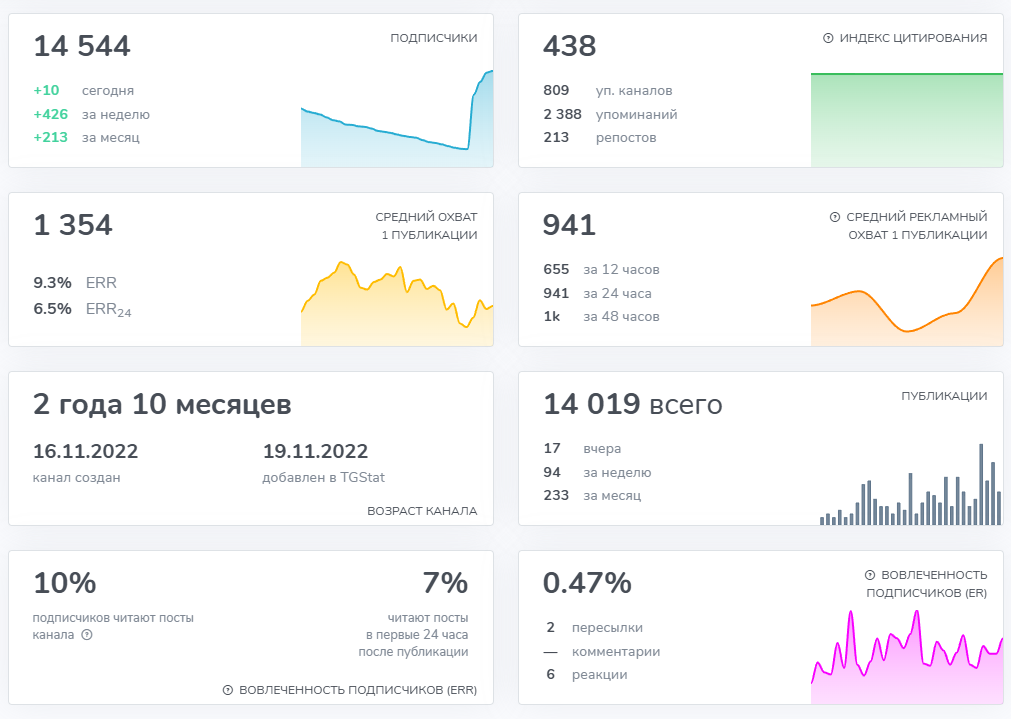Viewport: 1011px width, 719px height.
Task: Click the publications bar chart
Action: click(908, 490)
